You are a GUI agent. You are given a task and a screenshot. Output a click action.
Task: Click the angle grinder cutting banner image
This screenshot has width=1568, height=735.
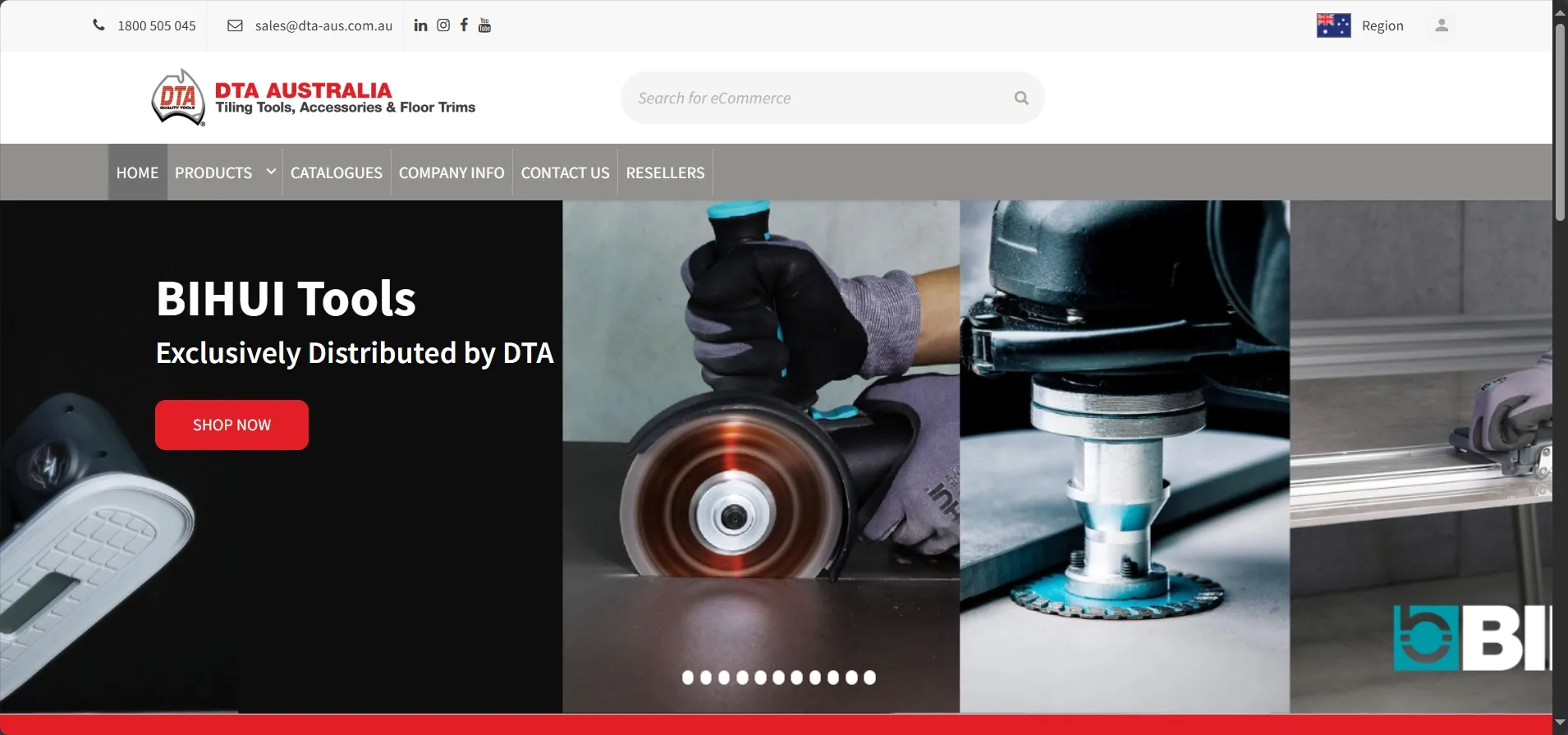click(761, 457)
